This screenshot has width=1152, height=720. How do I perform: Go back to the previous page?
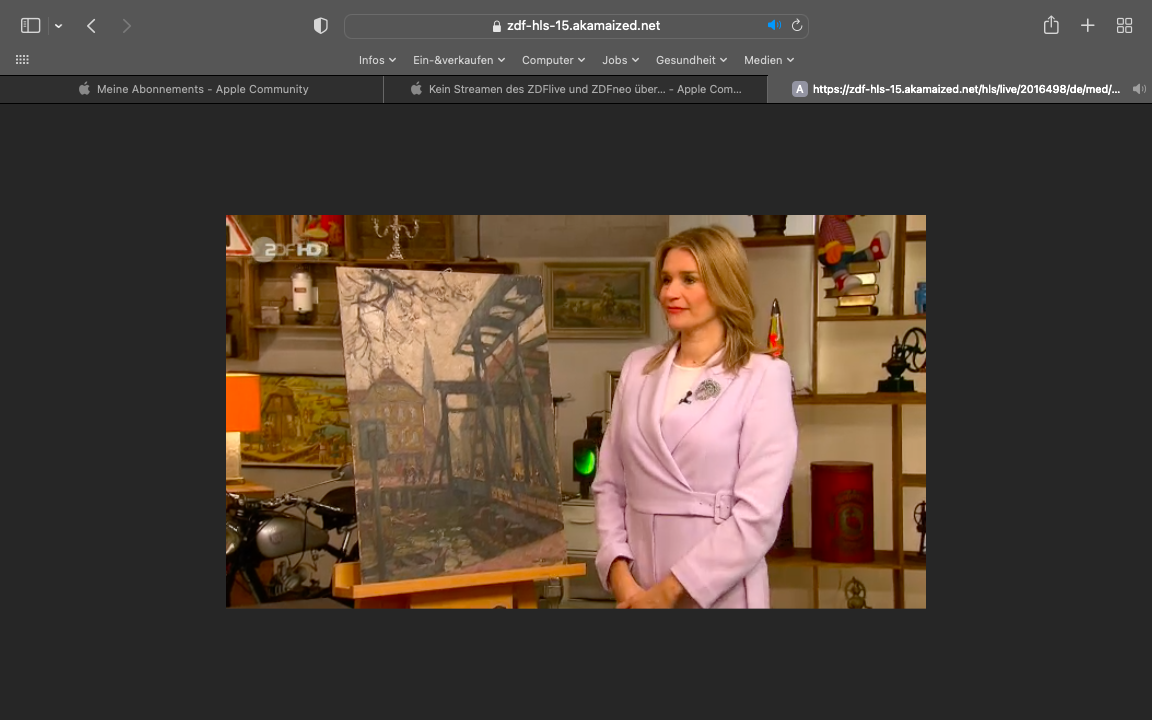click(x=91, y=26)
